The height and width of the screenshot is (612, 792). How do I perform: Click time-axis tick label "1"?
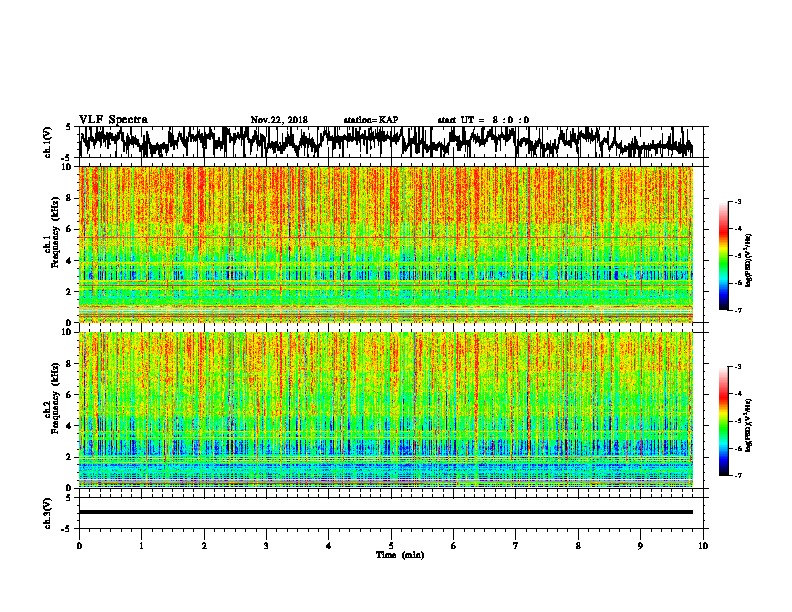(141, 546)
